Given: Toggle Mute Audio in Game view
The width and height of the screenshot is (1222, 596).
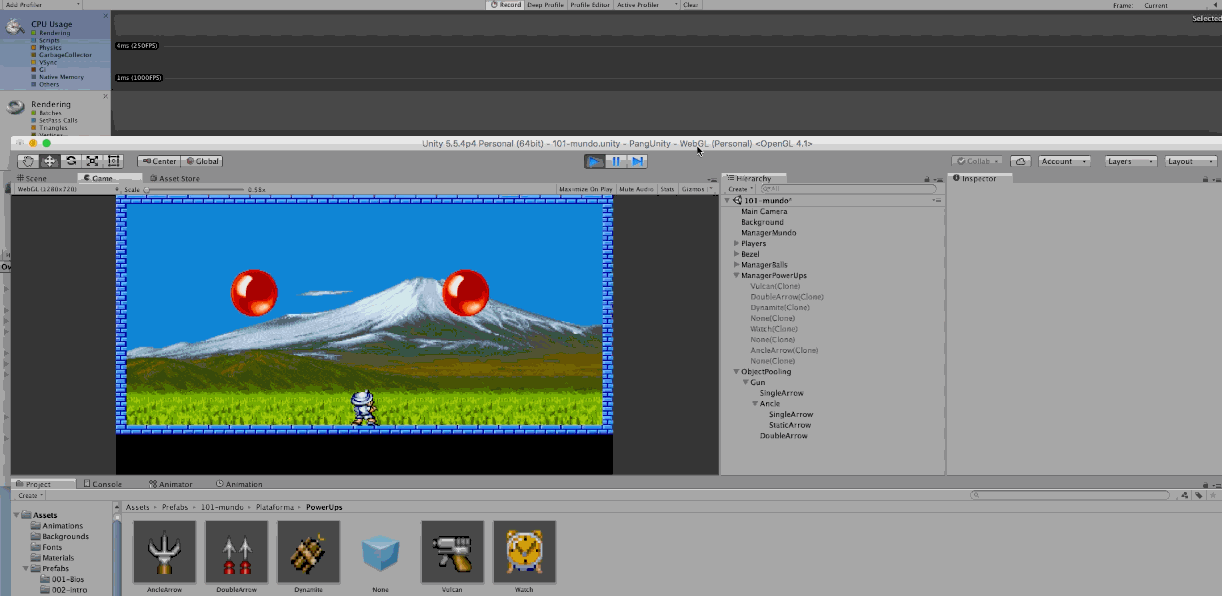Looking at the screenshot, I should point(636,189).
